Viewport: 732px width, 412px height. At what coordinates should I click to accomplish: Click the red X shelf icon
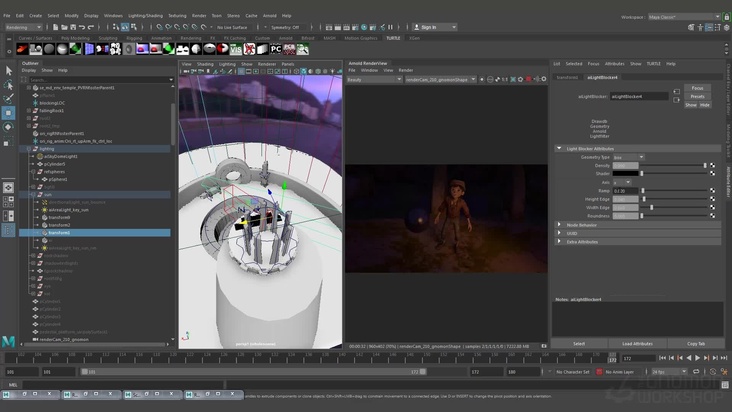pos(249,49)
